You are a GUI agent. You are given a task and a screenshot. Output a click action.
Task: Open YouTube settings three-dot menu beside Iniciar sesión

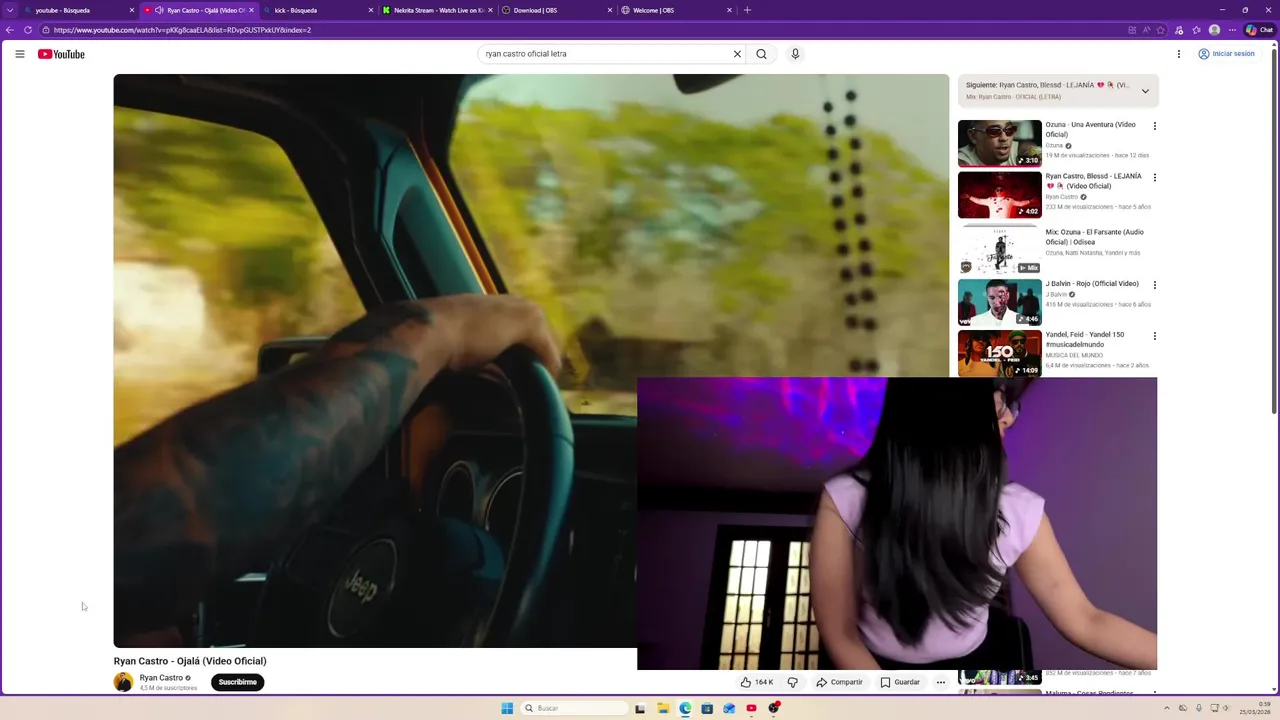coord(1178,54)
